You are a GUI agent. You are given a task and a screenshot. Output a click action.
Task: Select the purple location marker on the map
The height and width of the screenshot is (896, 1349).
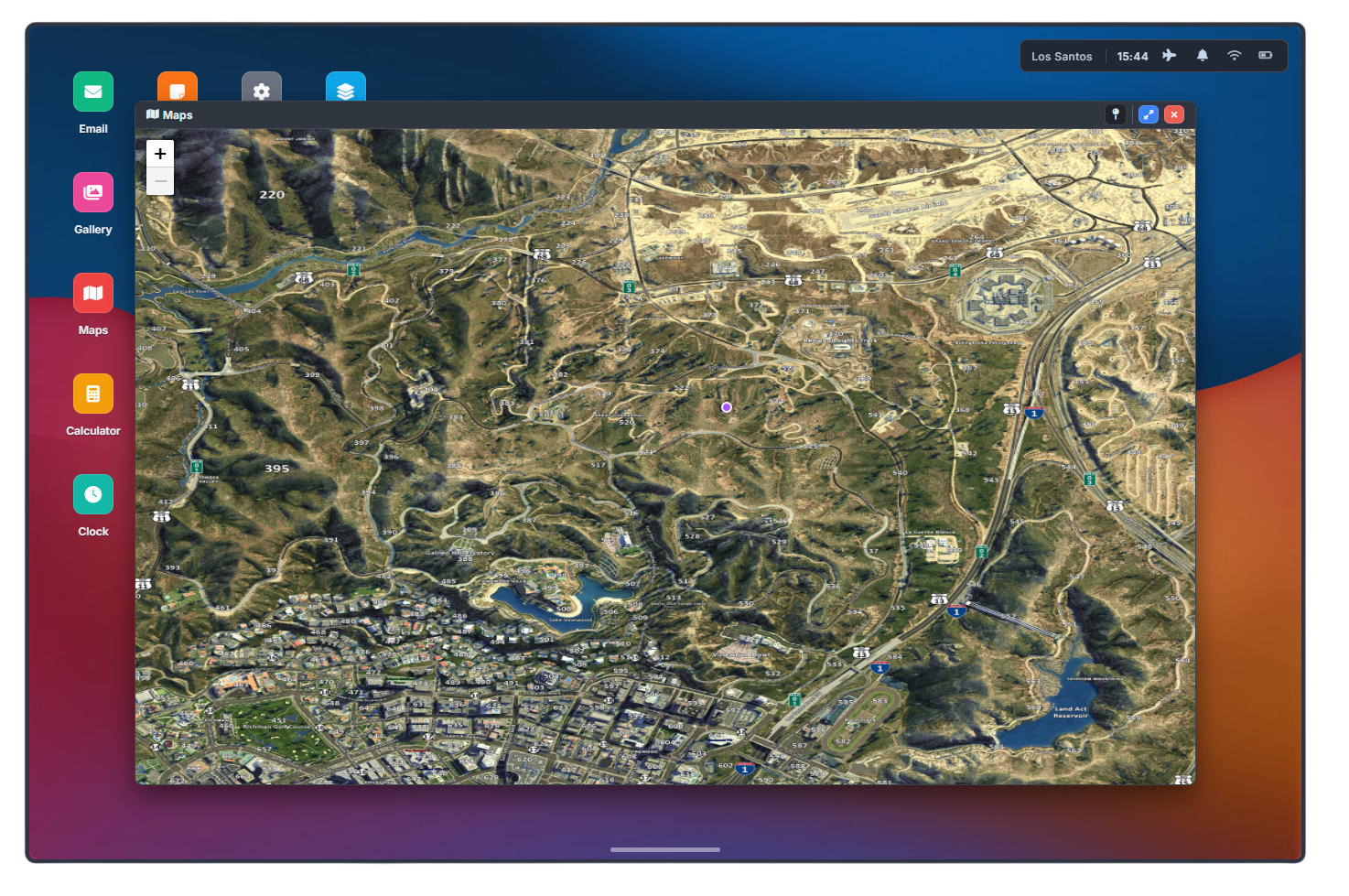(727, 407)
